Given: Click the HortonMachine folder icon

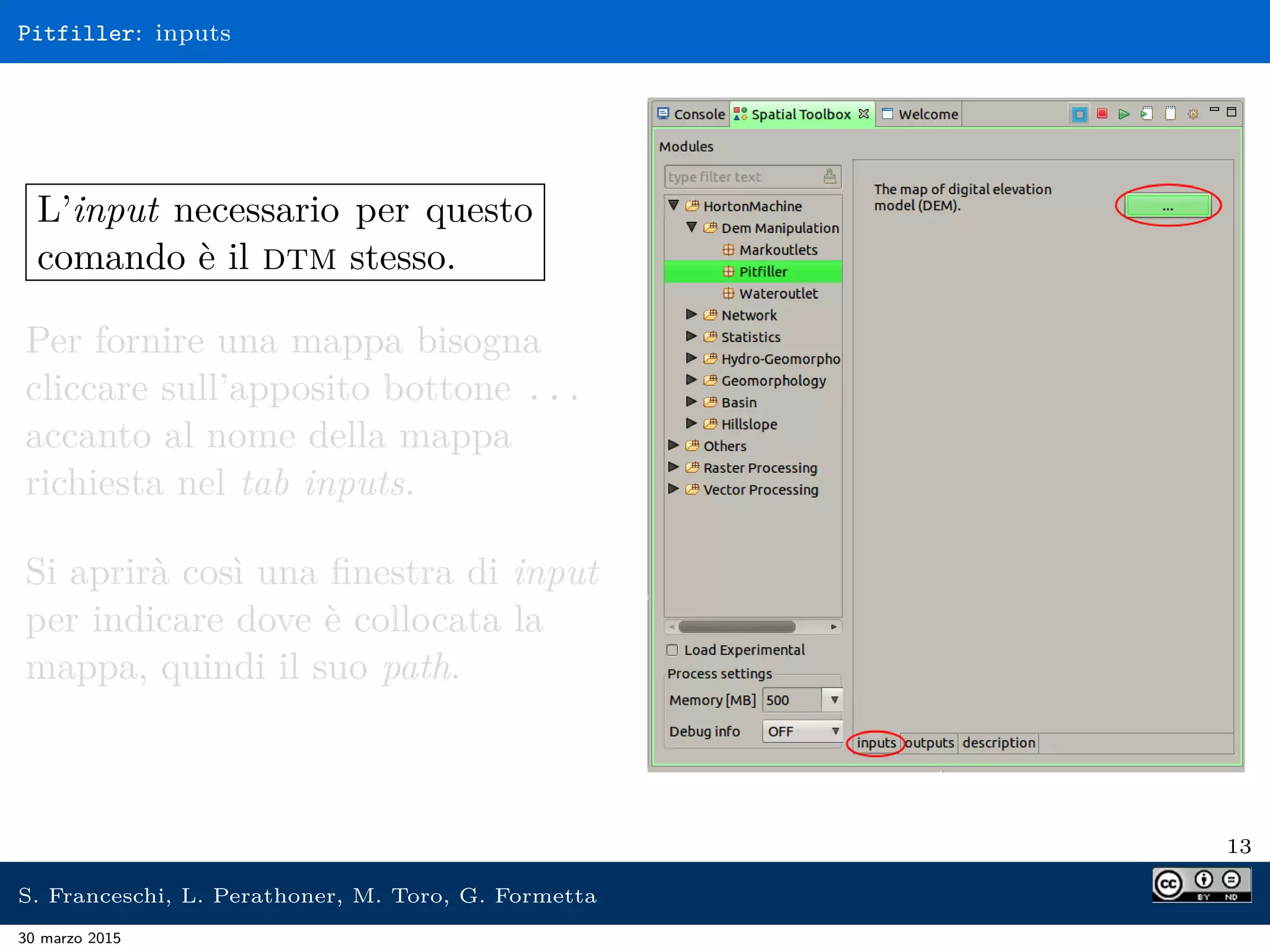Looking at the screenshot, I should tap(693, 206).
